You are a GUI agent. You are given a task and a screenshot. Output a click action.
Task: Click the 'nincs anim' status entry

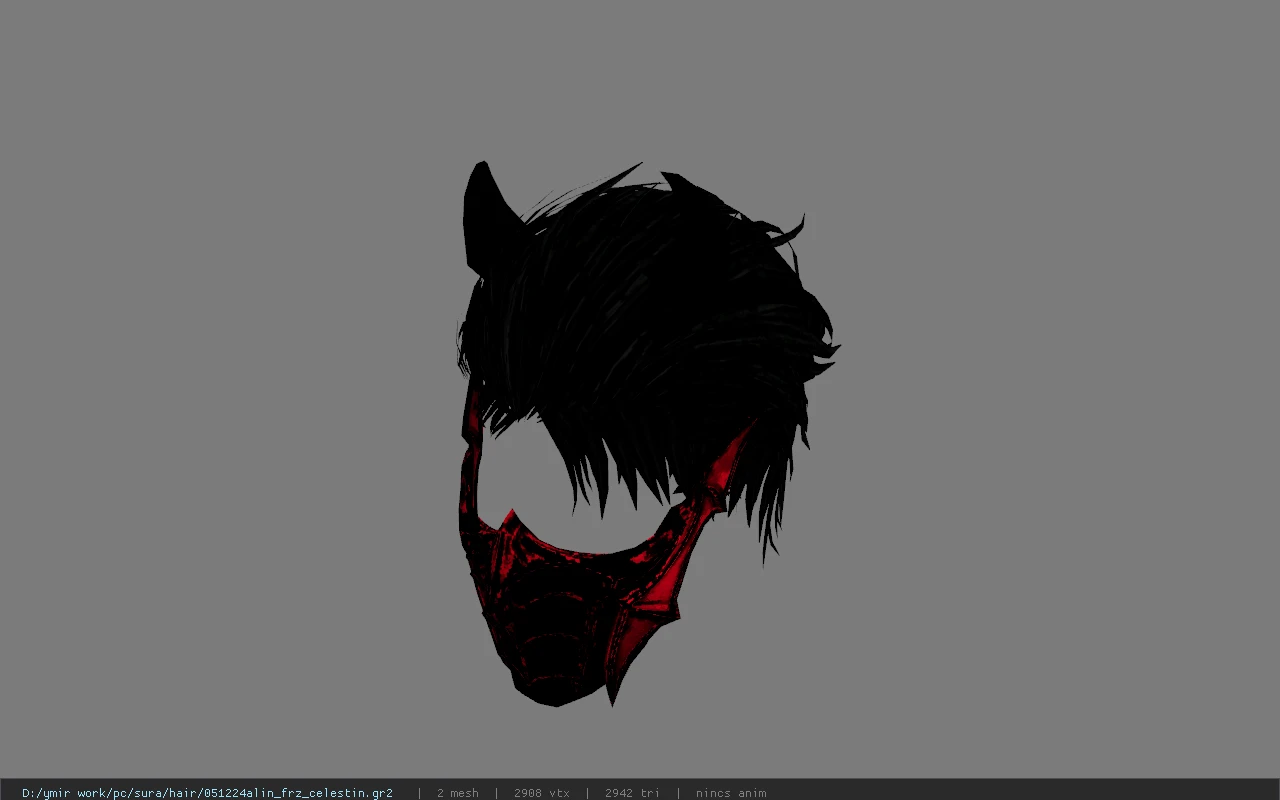pyautogui.click(x=731, y=793)
